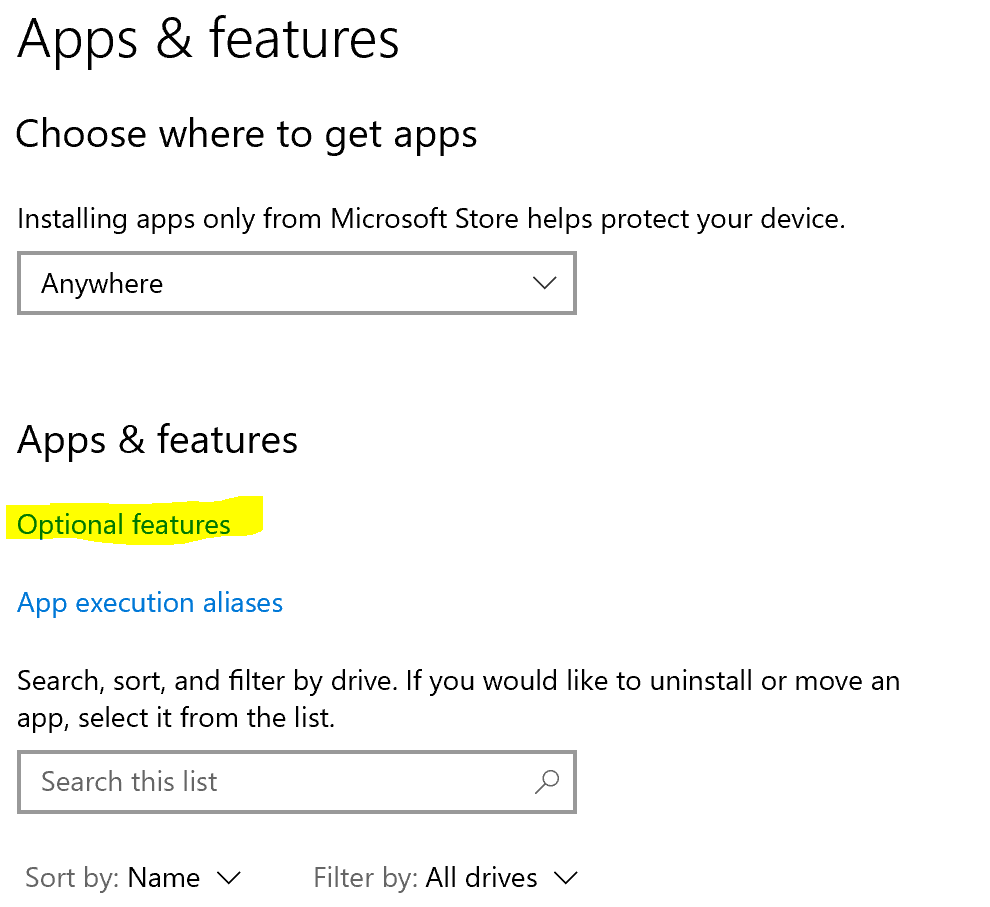Select the All drives filter value
990x907 pixels.
coord(482,878)
